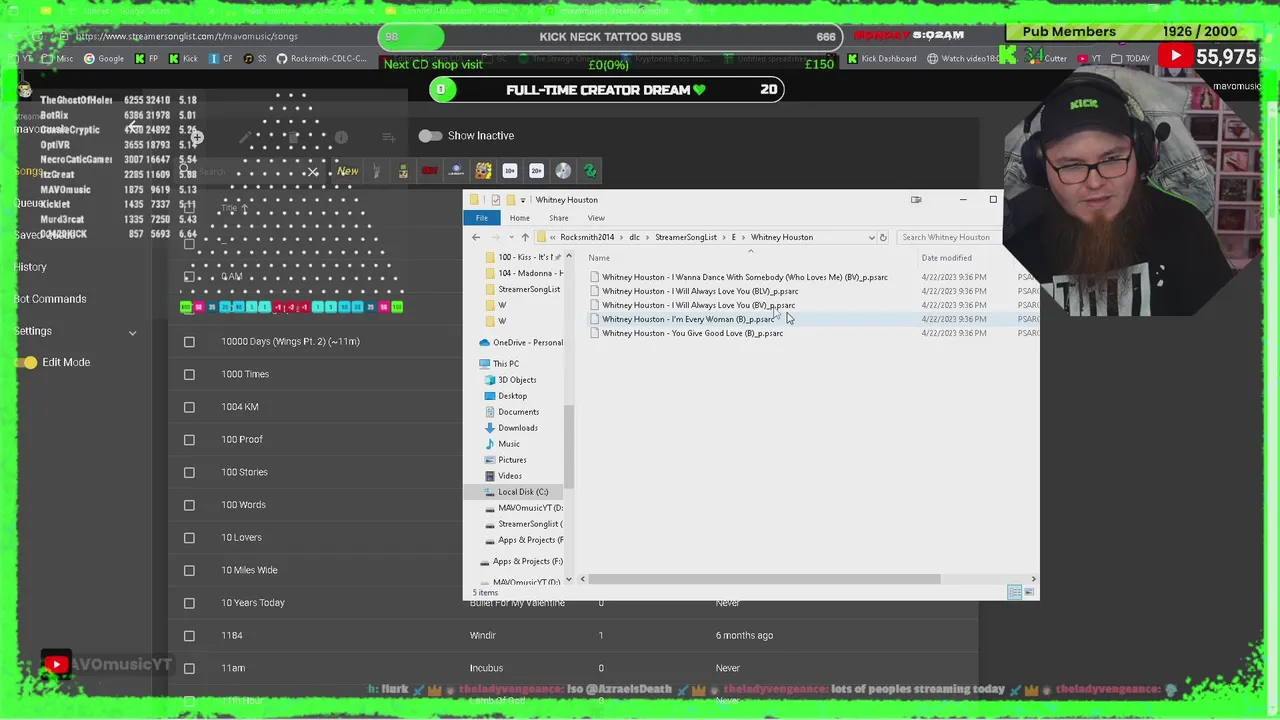Select the cartoon face filter icon

tap(483, 171)
